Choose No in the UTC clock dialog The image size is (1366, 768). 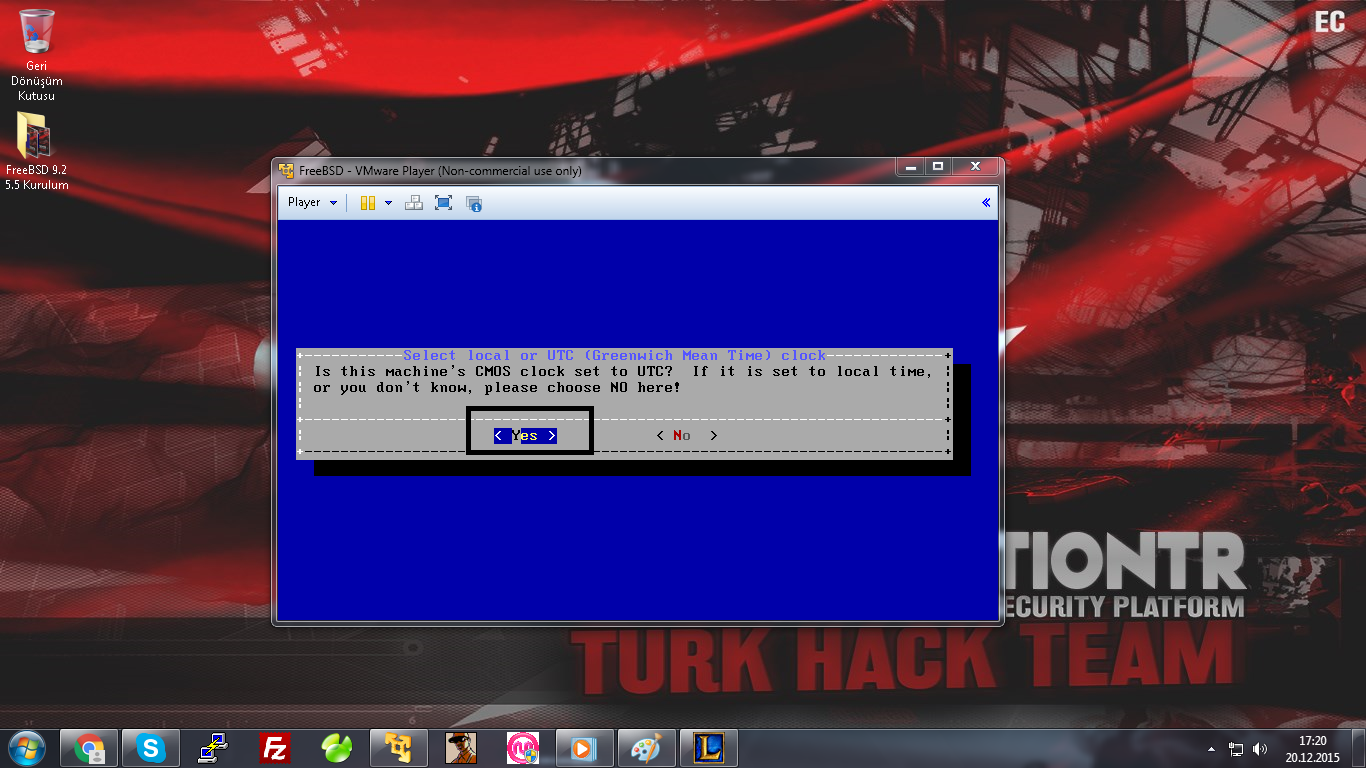point(687,436)
